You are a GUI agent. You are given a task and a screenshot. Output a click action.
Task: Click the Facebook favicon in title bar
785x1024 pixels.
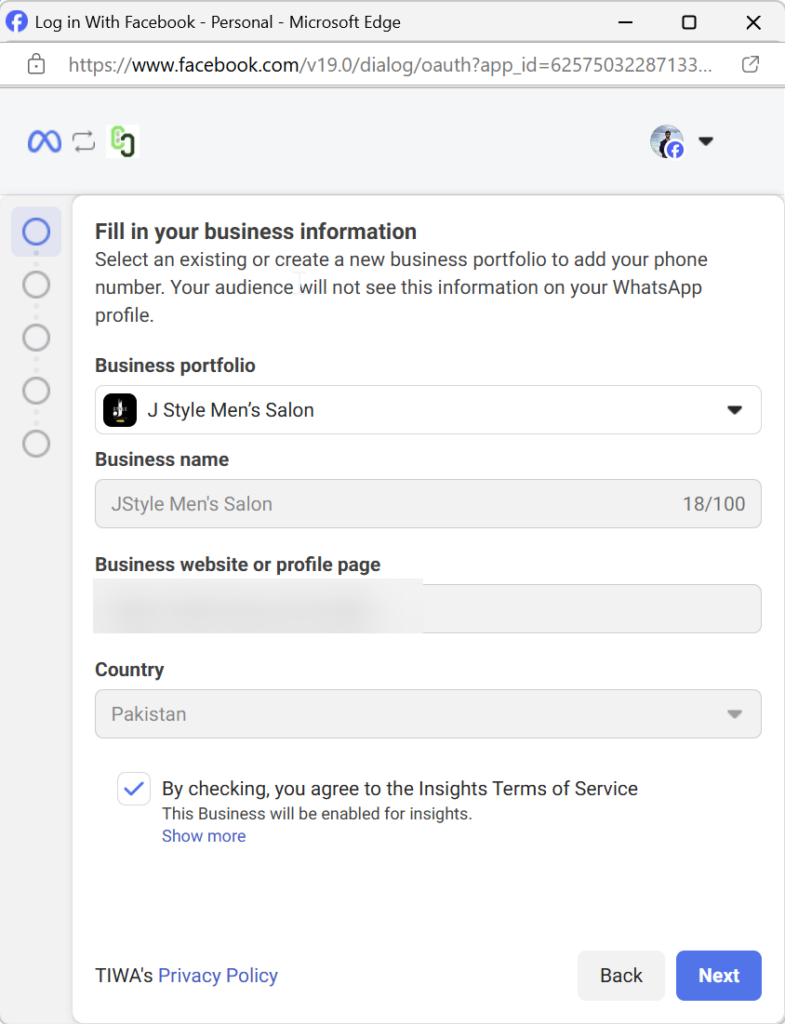tap(16, 22)
